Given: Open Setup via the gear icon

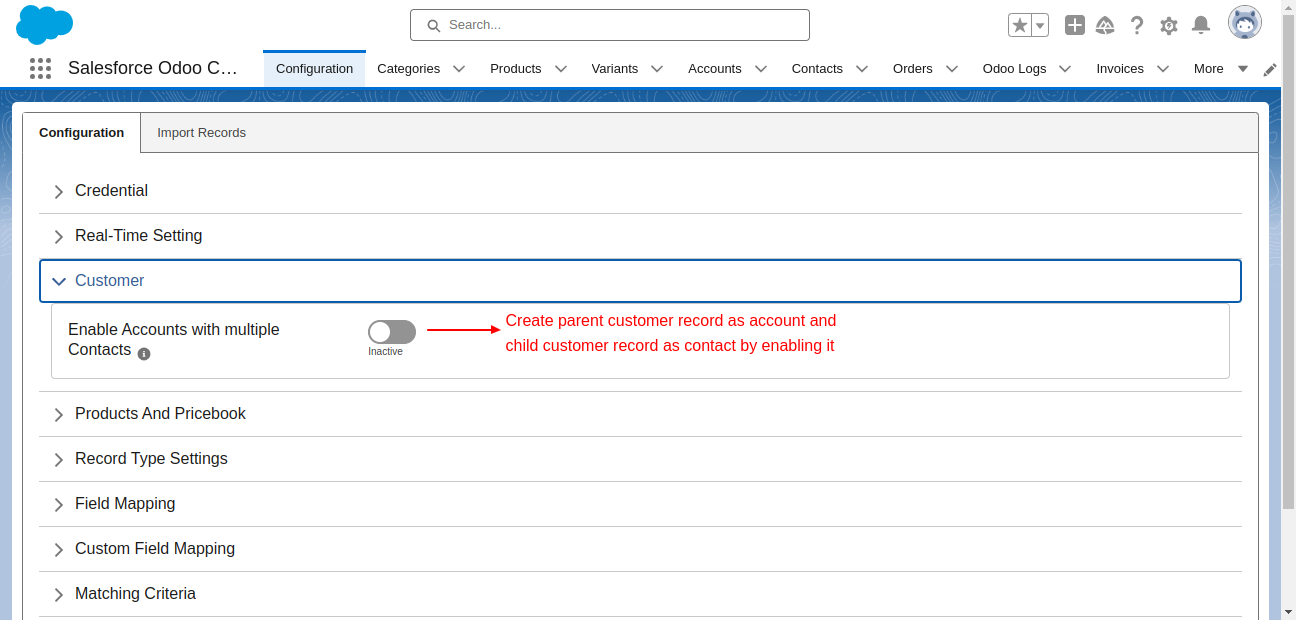Looking at the screenshot, I should [x=1169, y=25].
